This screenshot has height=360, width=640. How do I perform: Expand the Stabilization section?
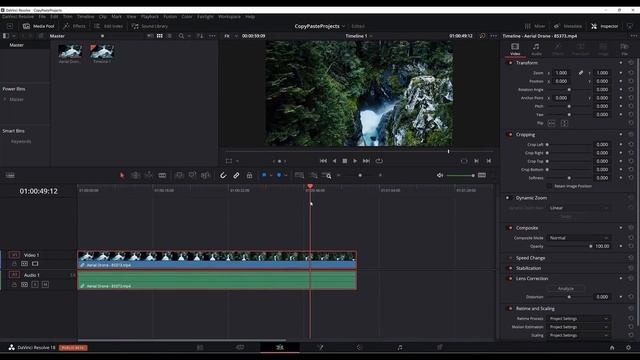[x=528, y=268]
